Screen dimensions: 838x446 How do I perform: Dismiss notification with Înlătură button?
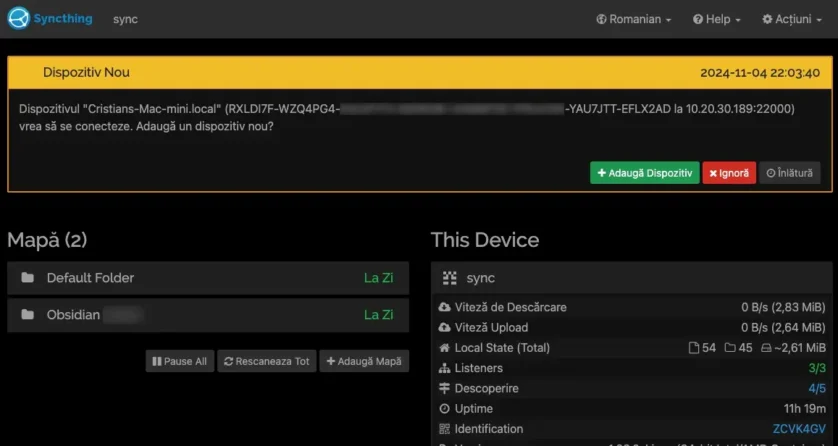pyautogui.click(x=790, y=173)
